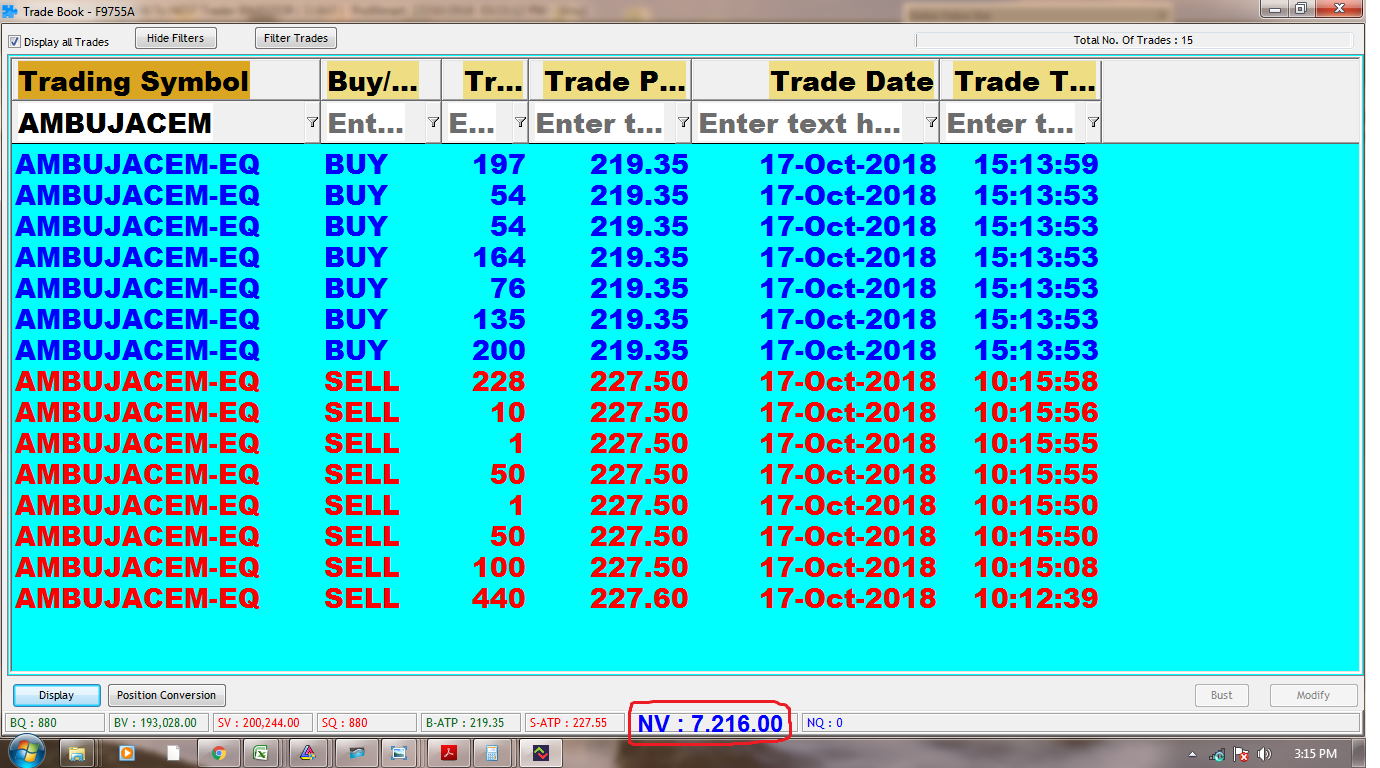Screen dimensions: 1380x768
Task: Click the Hide Filters button
Action: coord(175,38)
